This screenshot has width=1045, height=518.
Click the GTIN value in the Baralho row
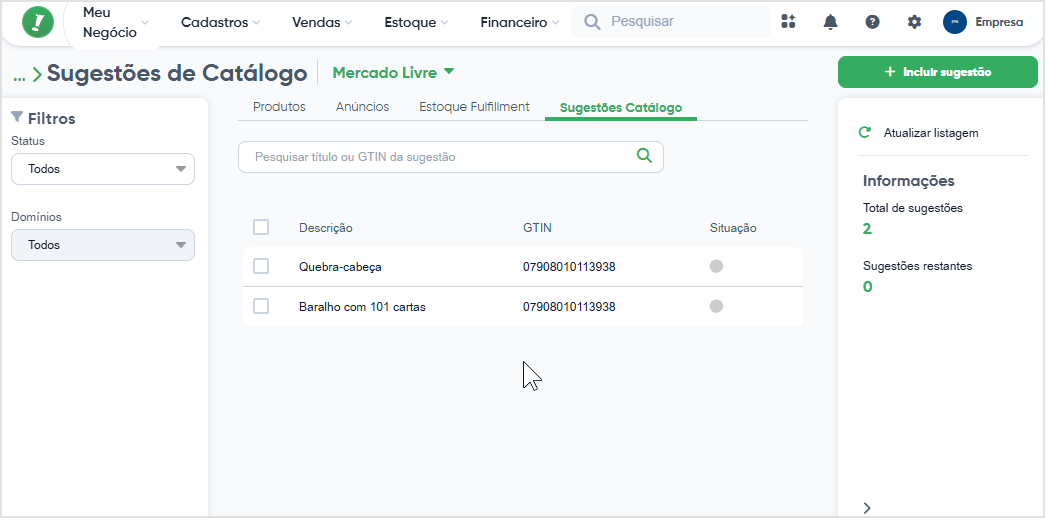569,307
